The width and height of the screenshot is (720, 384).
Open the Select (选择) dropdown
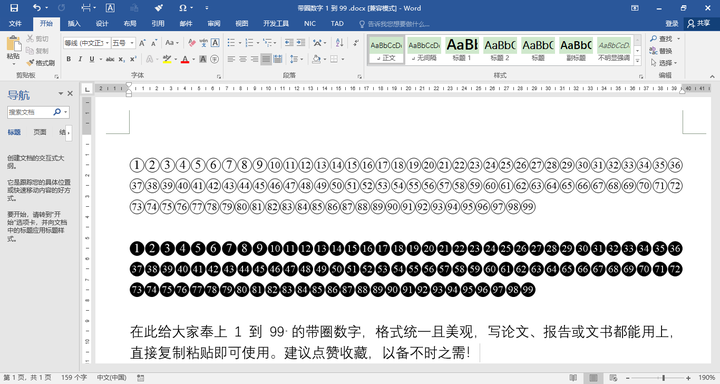point(664,62)
